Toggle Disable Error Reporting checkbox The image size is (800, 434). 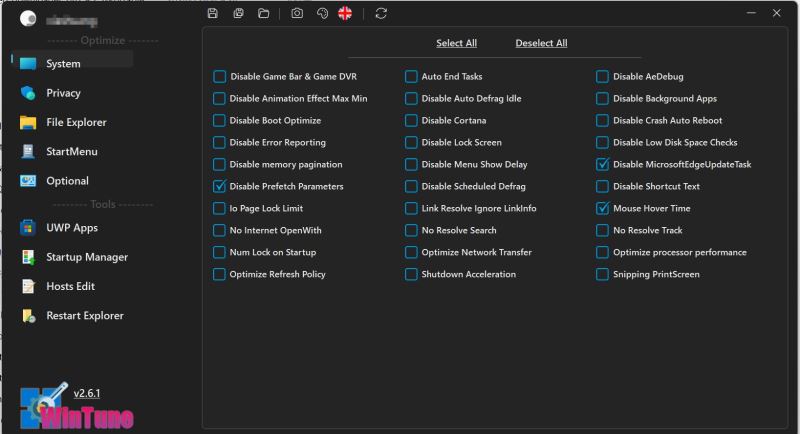[x=219, y=142]
